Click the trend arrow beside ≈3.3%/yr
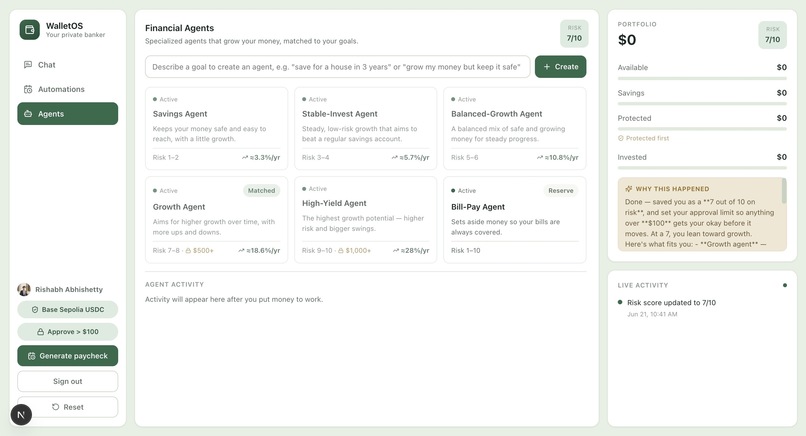Screen dimensions: 806x436 click(245, 157)
